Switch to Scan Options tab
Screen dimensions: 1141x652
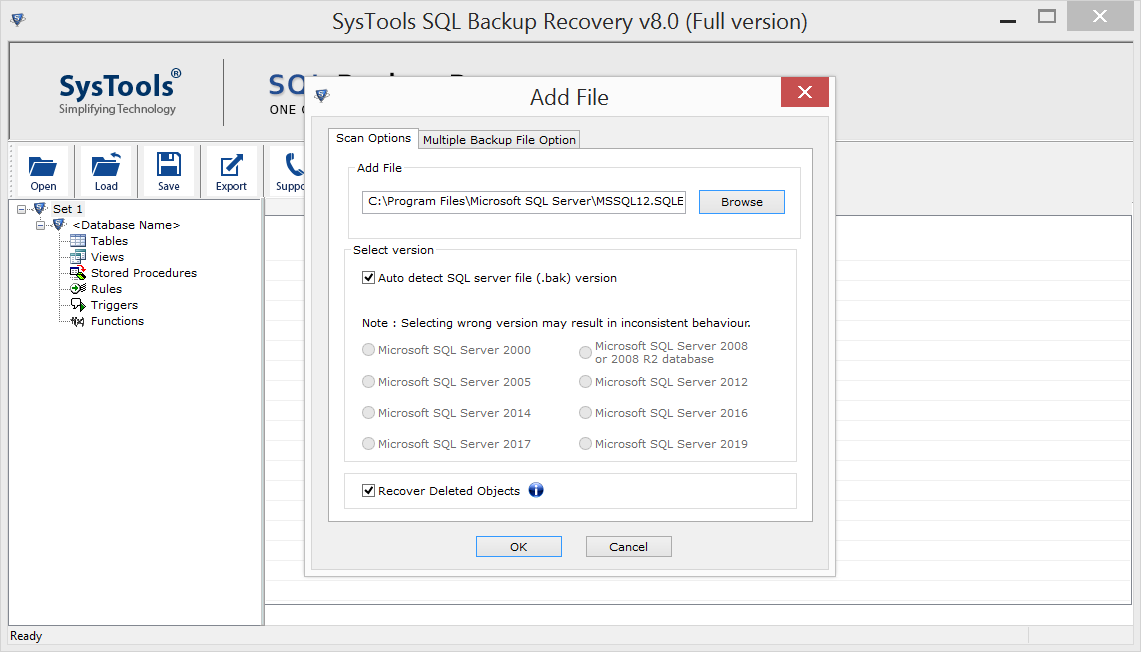373,138
